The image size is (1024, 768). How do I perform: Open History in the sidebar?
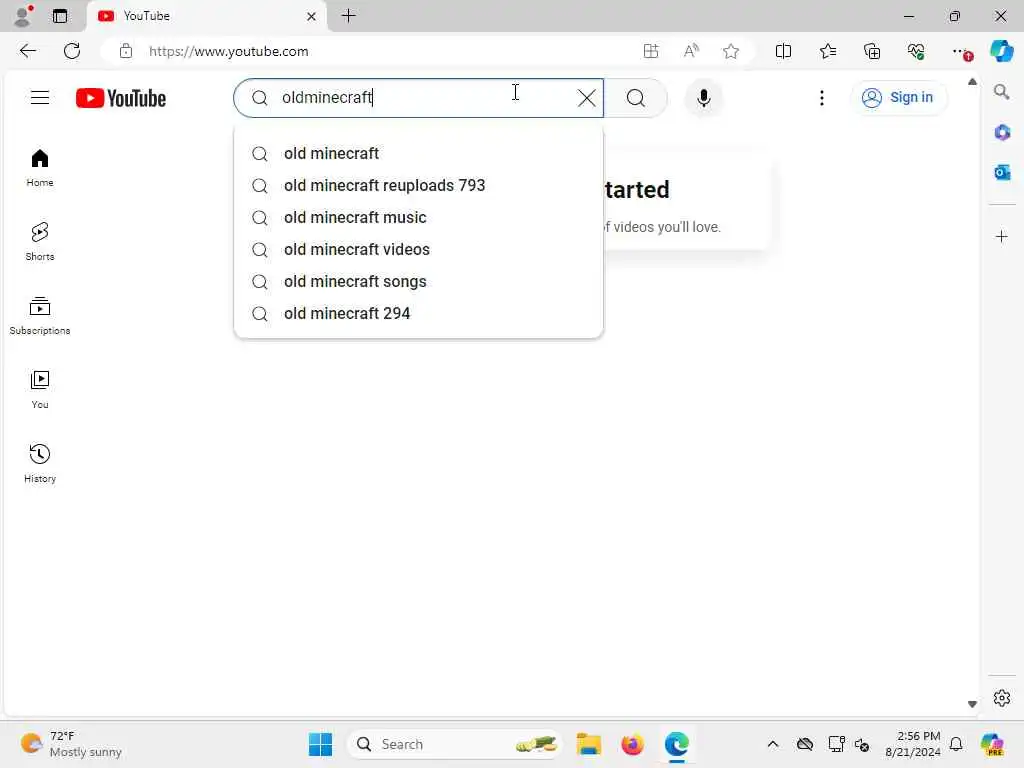[40, 464]
